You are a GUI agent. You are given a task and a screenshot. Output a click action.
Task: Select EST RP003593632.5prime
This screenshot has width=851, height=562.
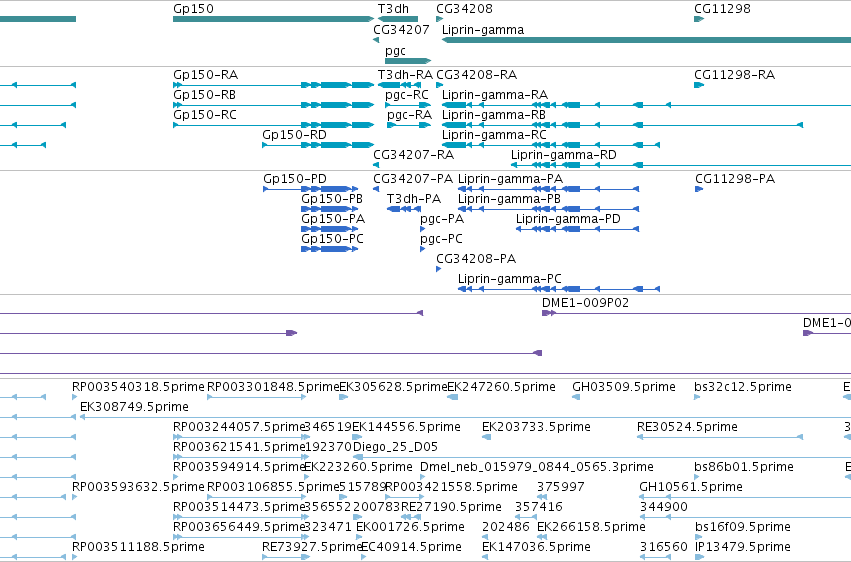click(x=74, y=497)
